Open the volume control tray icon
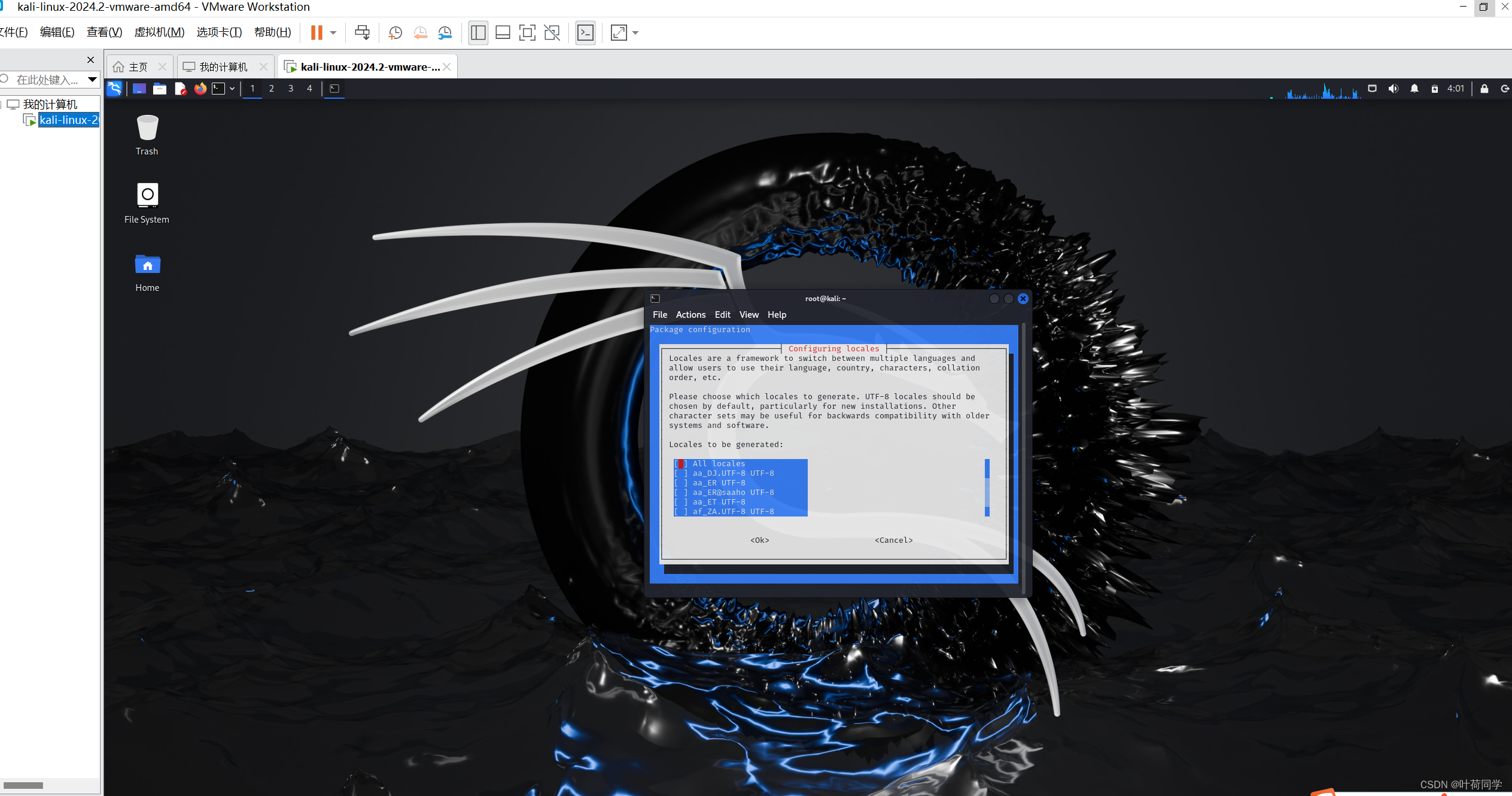This screenshot has width=1512, height=796. pos(1394,89)
